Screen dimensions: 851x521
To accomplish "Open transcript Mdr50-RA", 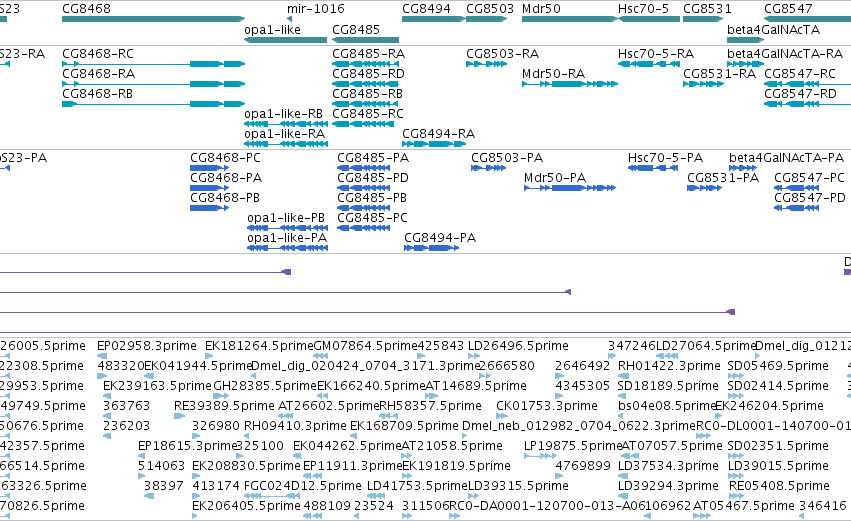I will tap(554, 74).
